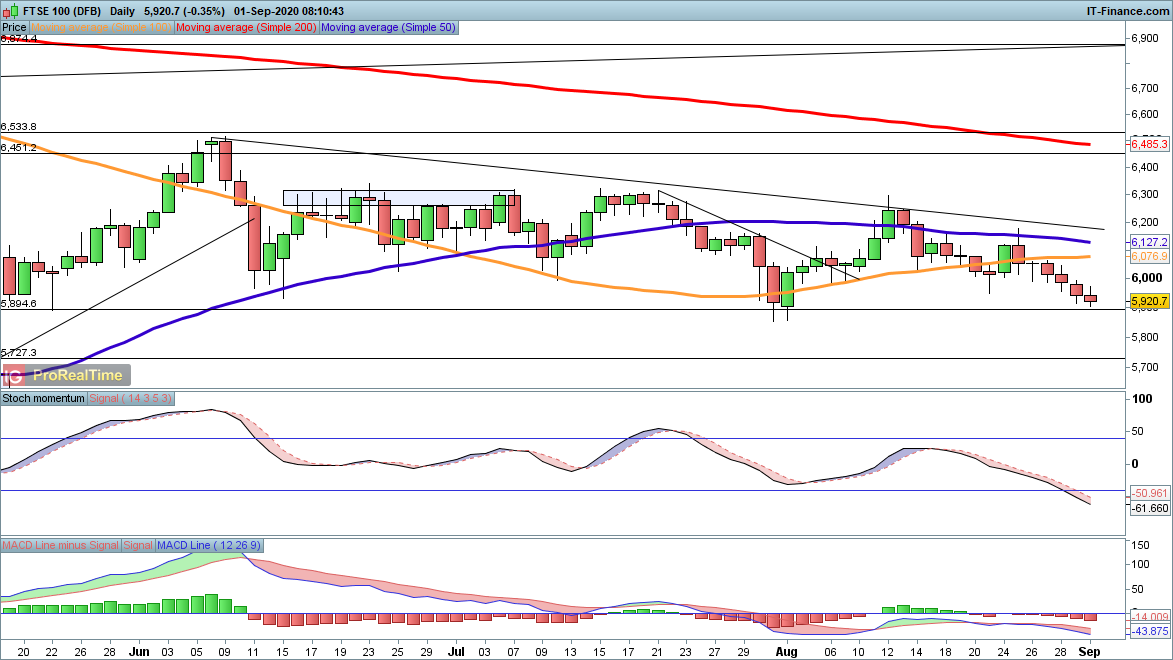Select the MACD Line minus Signal label
The height and width of the screenshot is (660, 1173).
click(x=60, y=545)
